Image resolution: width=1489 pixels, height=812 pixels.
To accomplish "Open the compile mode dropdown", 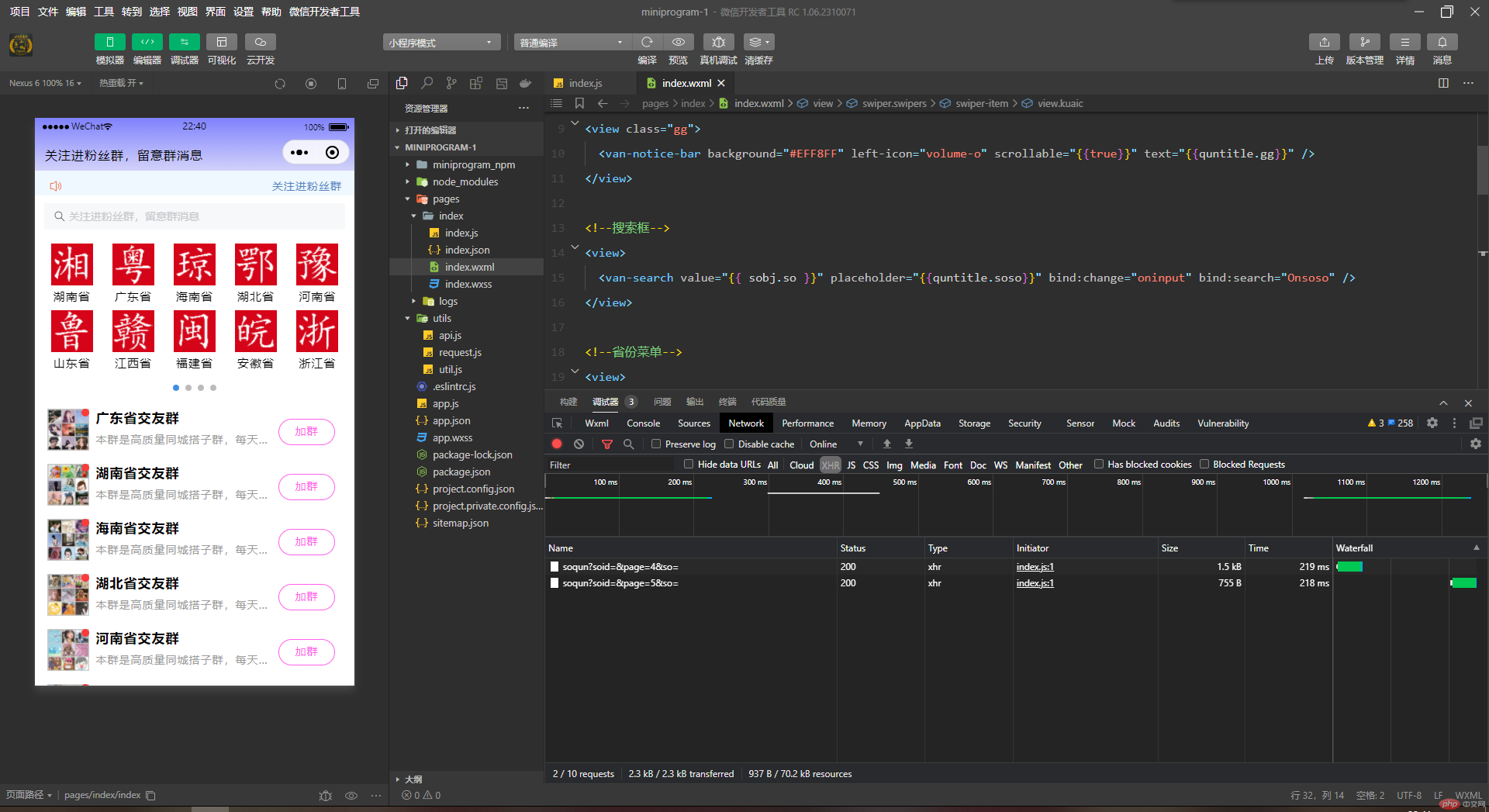I will [x=572, y=43].
